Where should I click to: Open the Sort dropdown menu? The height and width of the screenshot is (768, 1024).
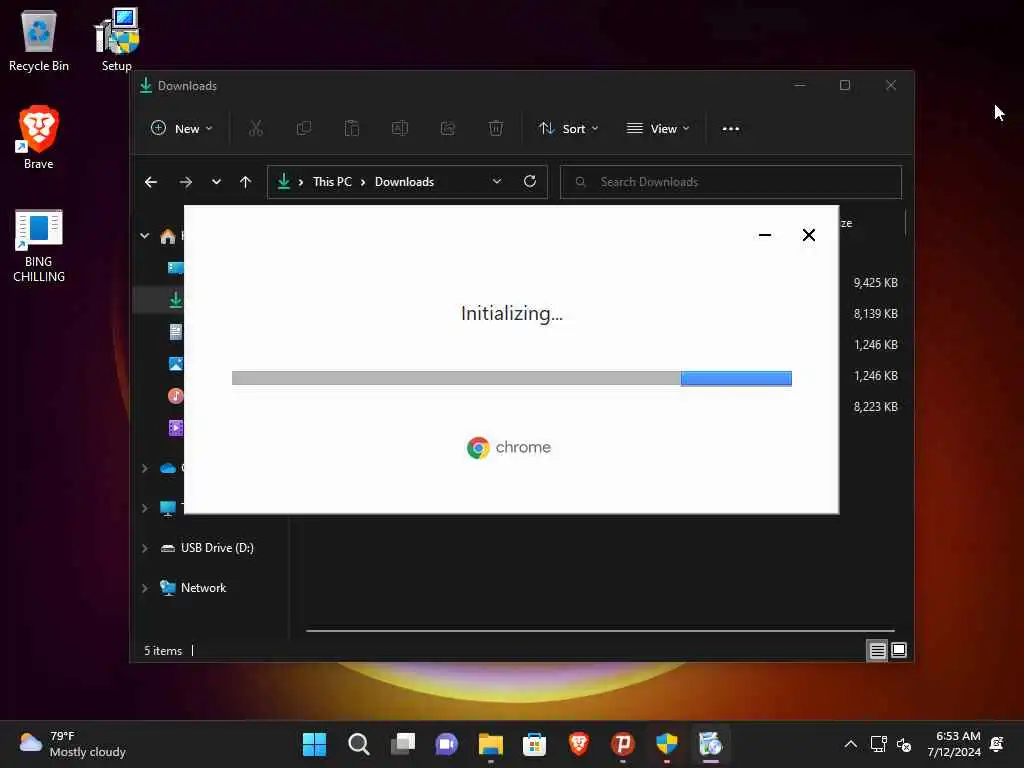[569, 129]
